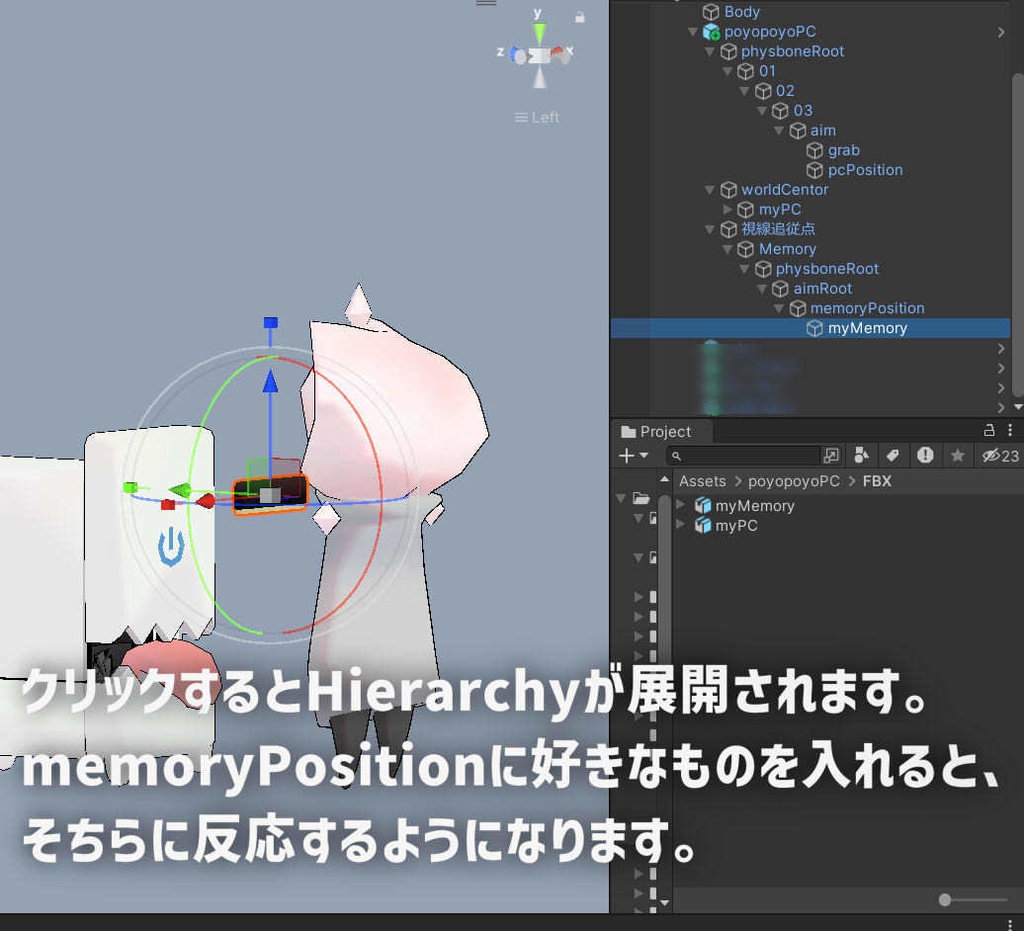Open the Project panel options kebab menu

1010,431
